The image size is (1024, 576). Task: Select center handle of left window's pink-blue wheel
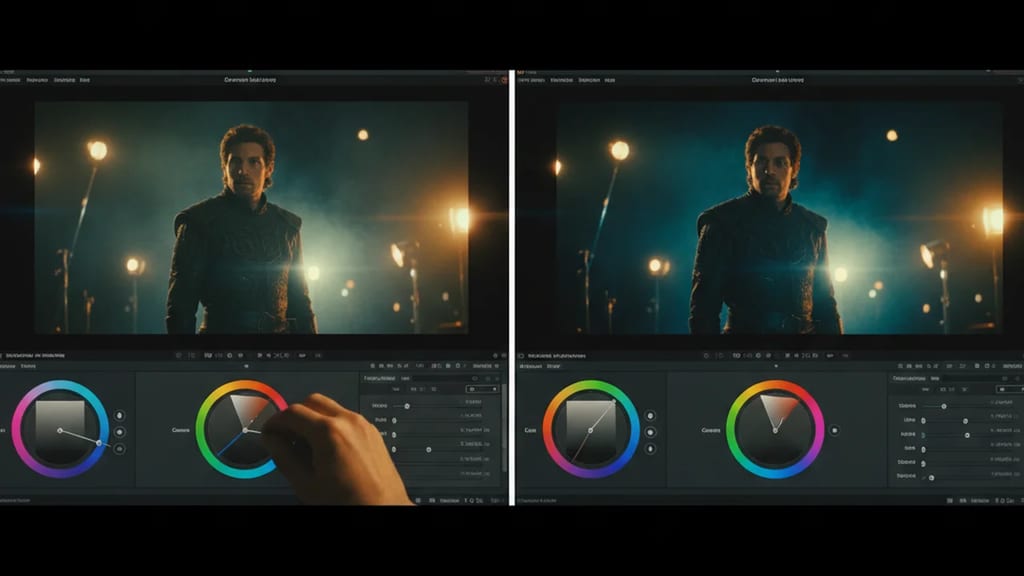click(60, 430)
